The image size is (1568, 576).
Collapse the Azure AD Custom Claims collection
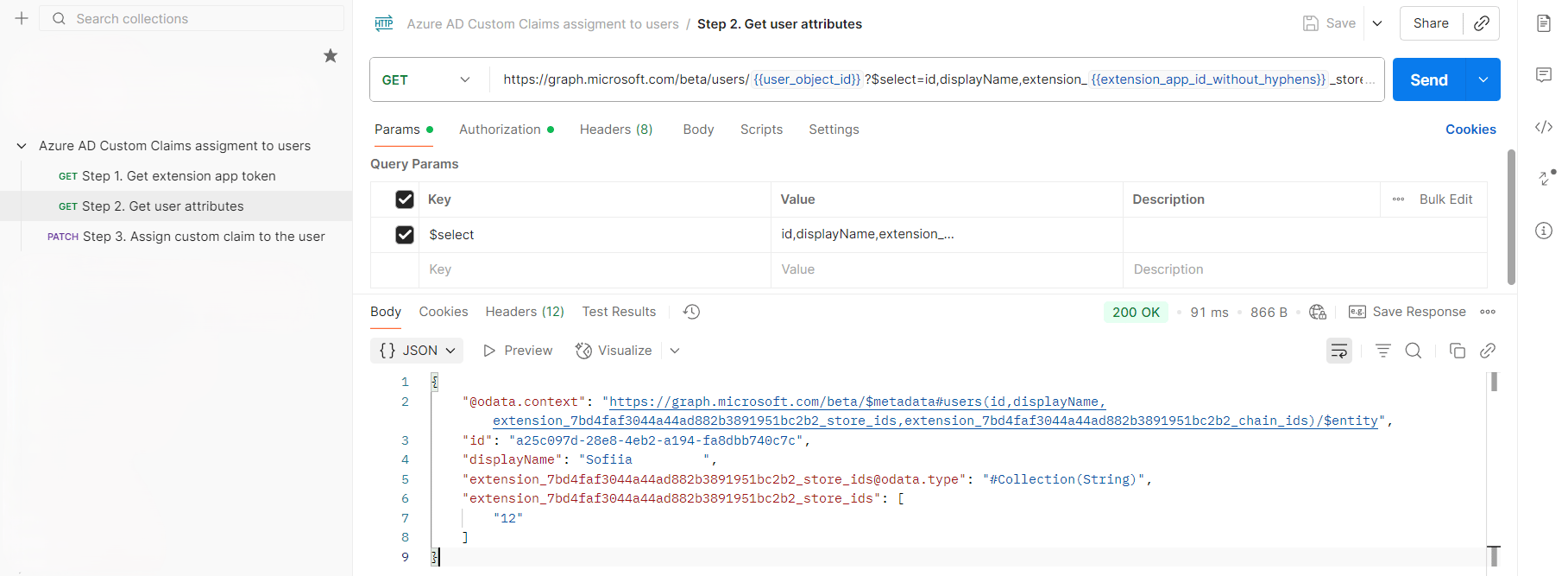click(x=22, y=146)
